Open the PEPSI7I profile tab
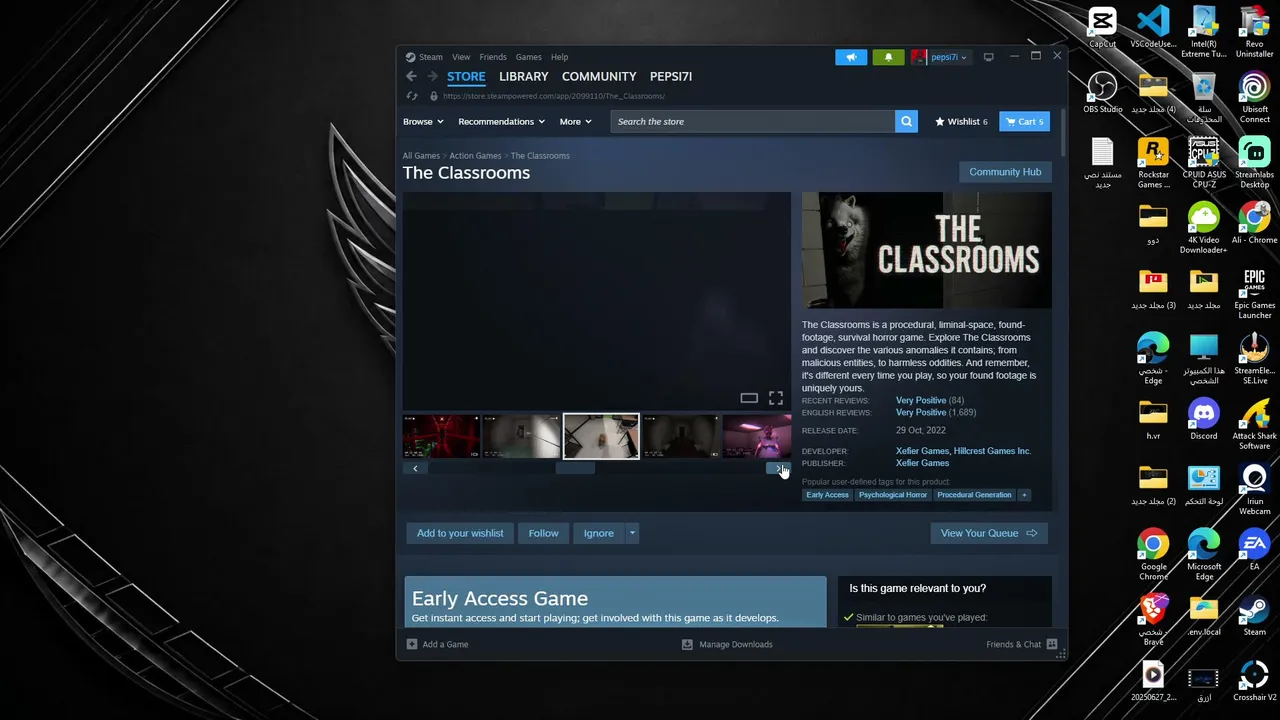This screenshot has height=720, width=1280. (x=671, y=76)
